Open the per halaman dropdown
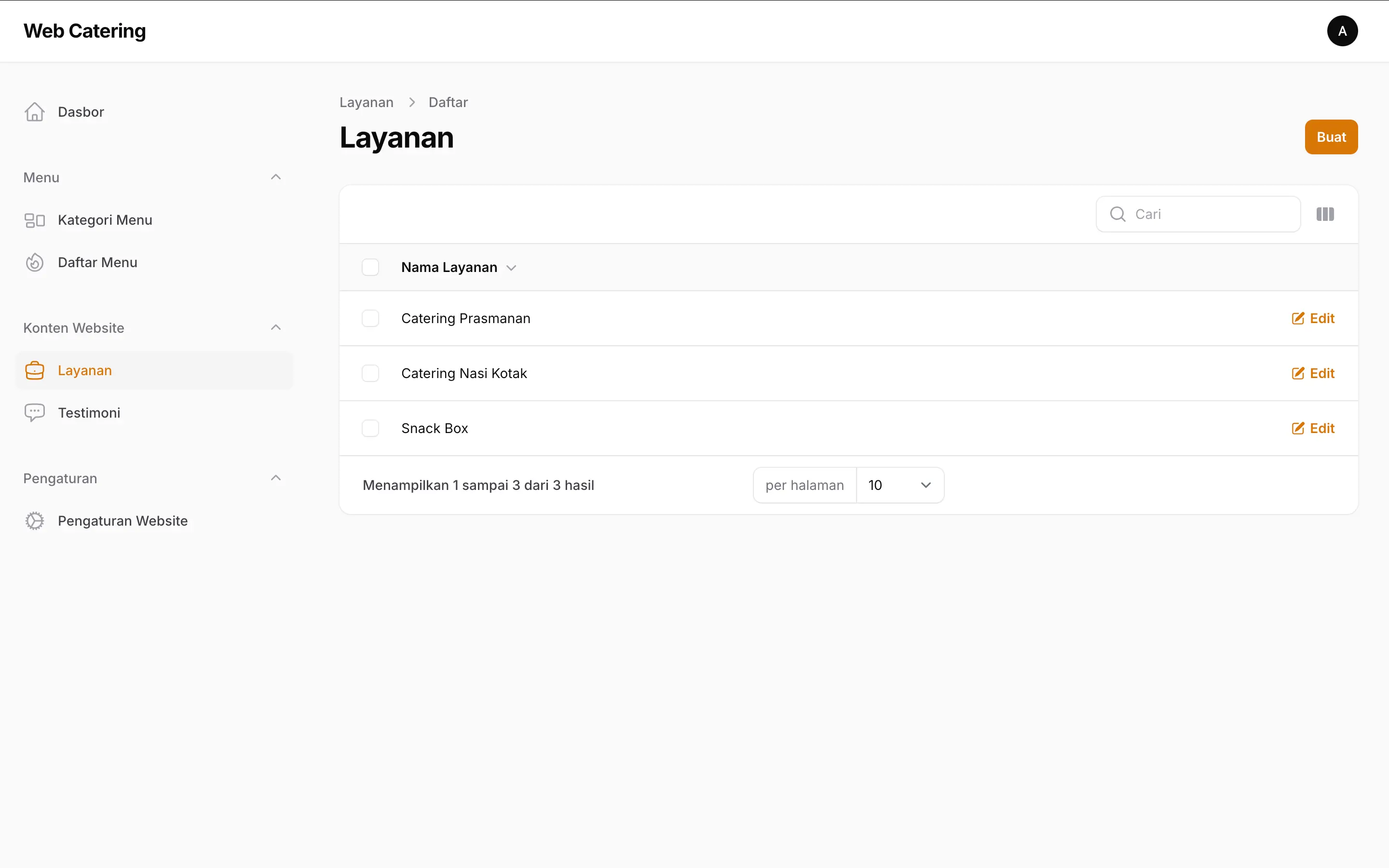 coord(900,485)
